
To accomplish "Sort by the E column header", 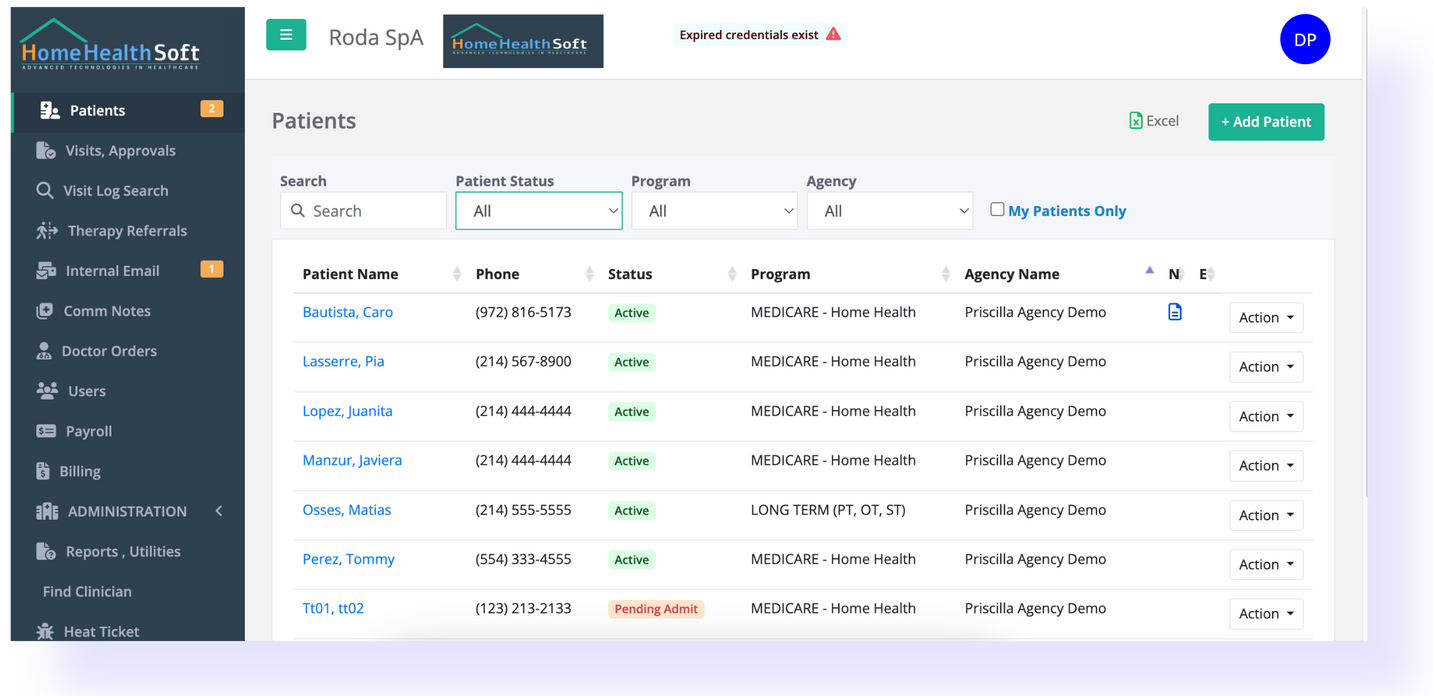I will click(x=1205, y=274).
